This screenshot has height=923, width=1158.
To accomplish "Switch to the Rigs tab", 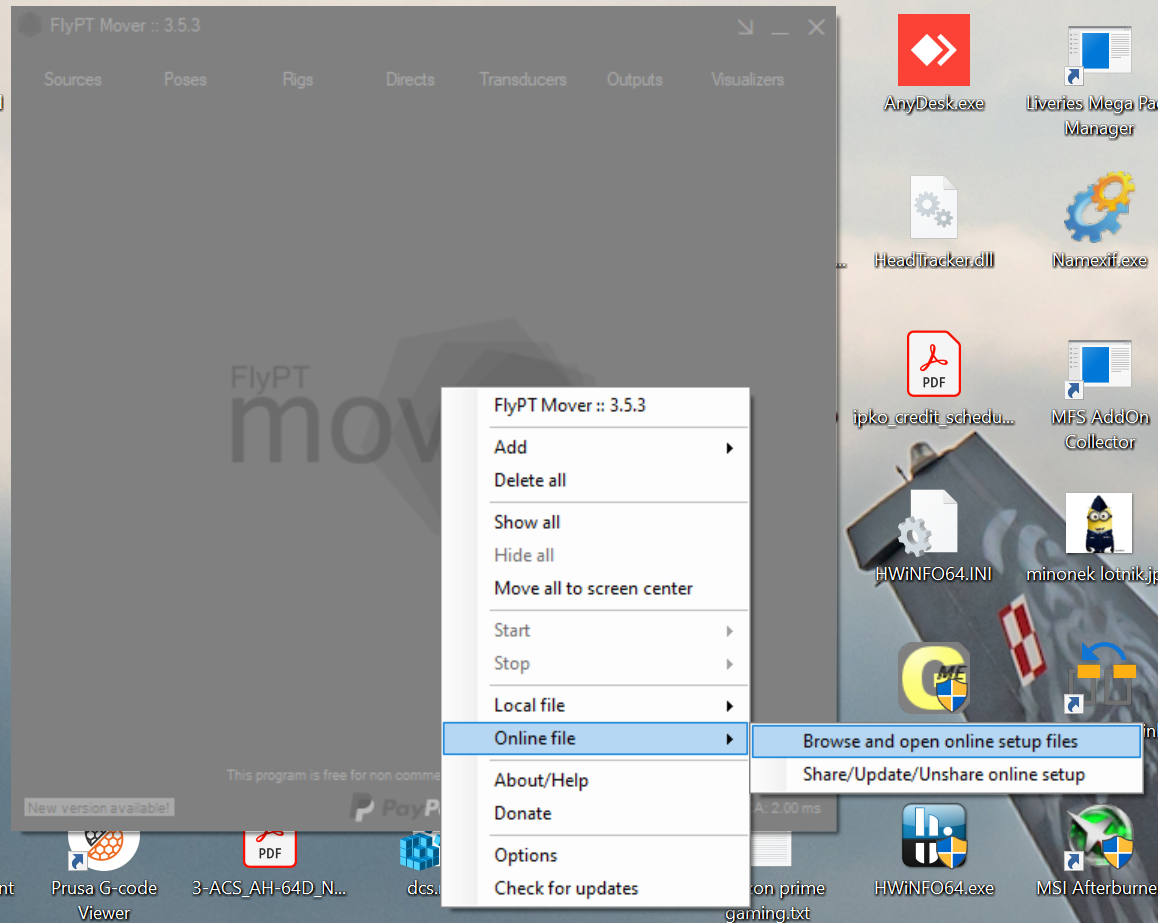I will tap(297, 79).
